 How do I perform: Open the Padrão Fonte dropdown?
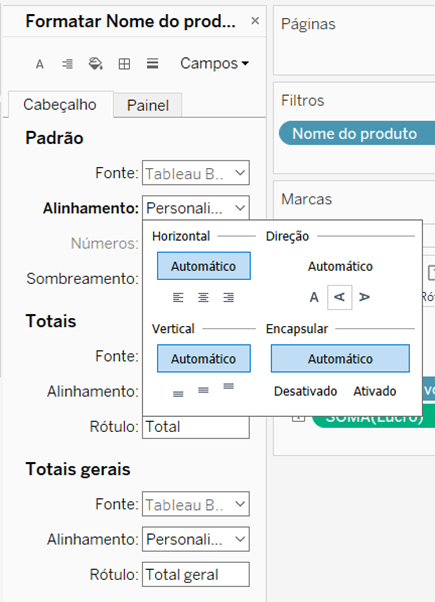196,173
